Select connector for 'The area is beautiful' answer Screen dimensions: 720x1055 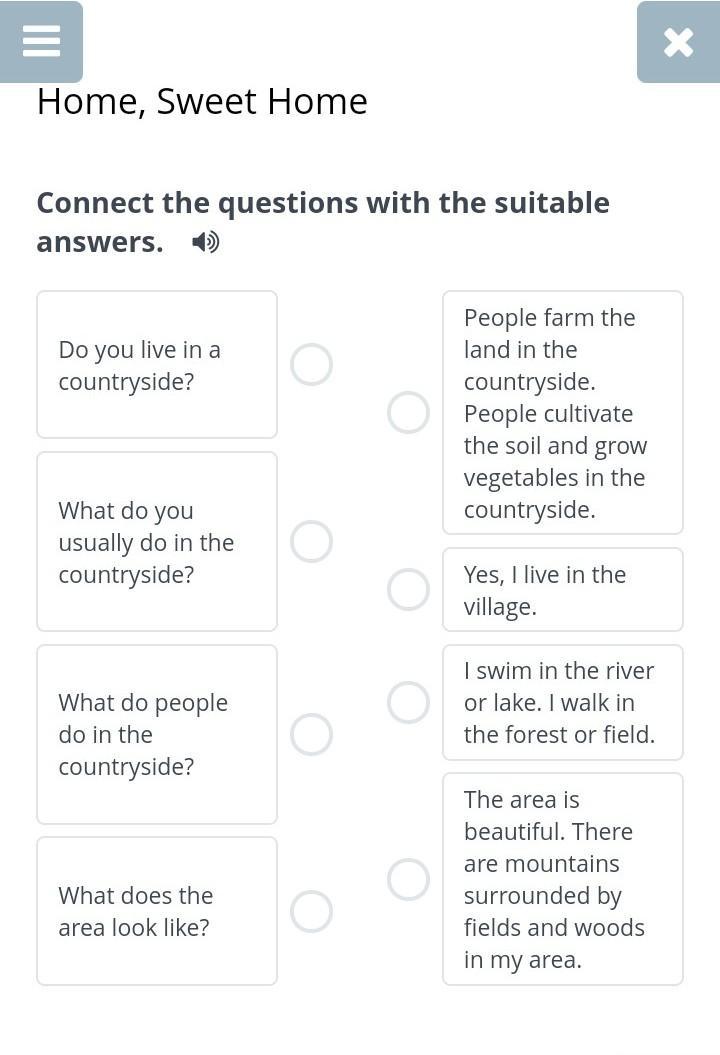pos(408,879)
